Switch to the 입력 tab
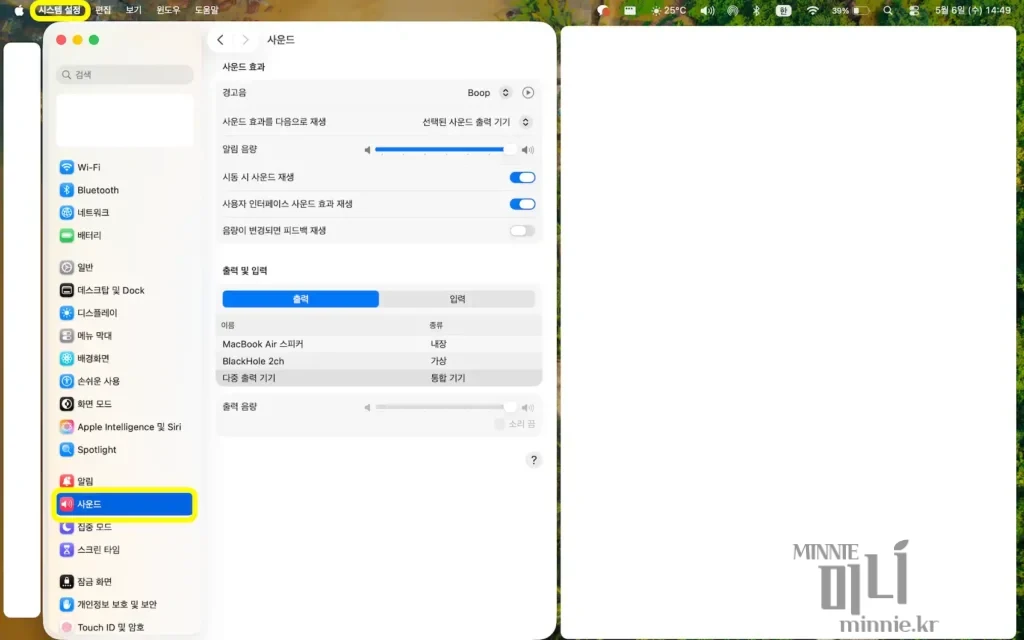1024x640 pixels. tap(457, 298)
